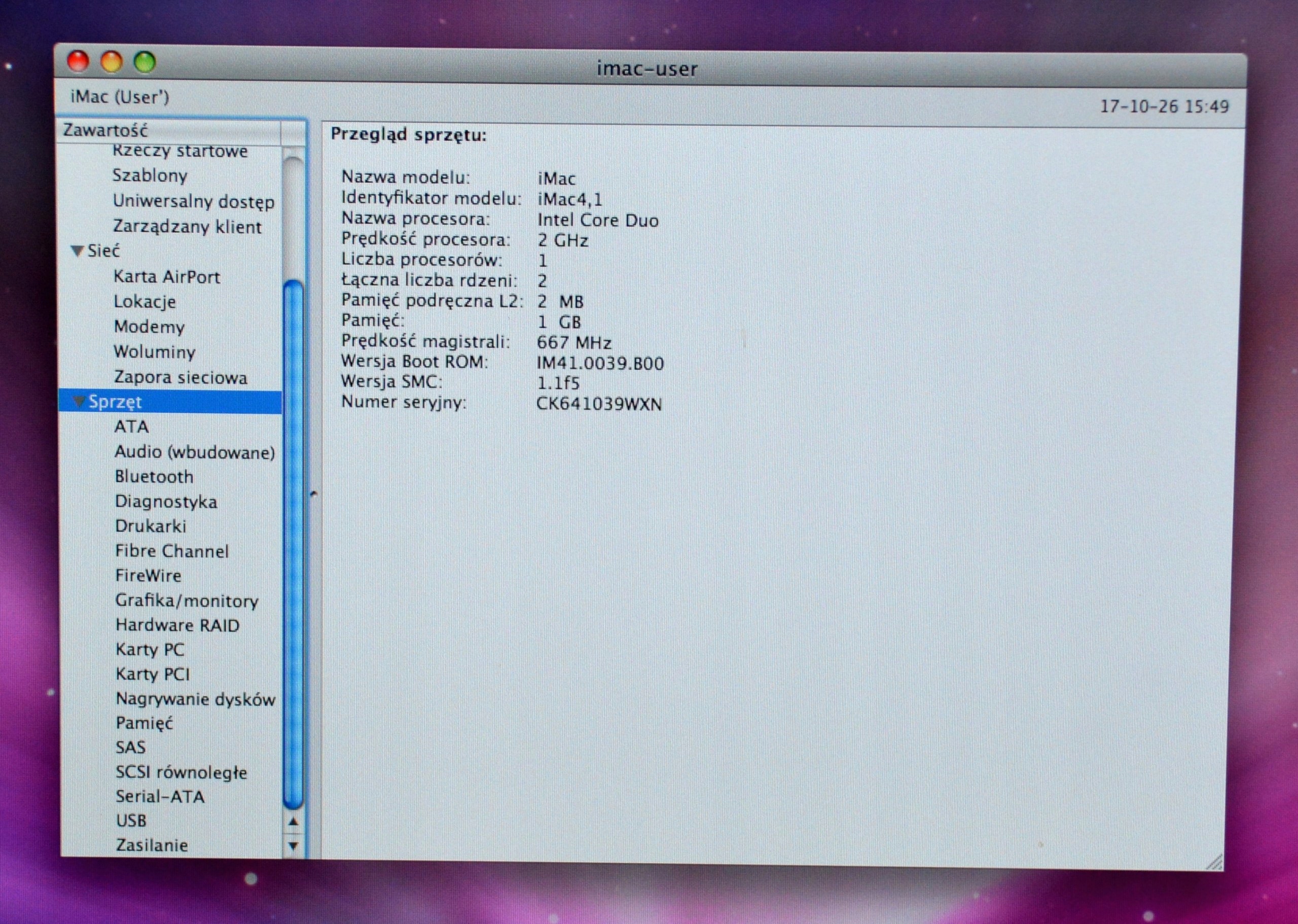Click the sidebar scroll down arrow
The image size is (1298, 924).
pos(293,845)
